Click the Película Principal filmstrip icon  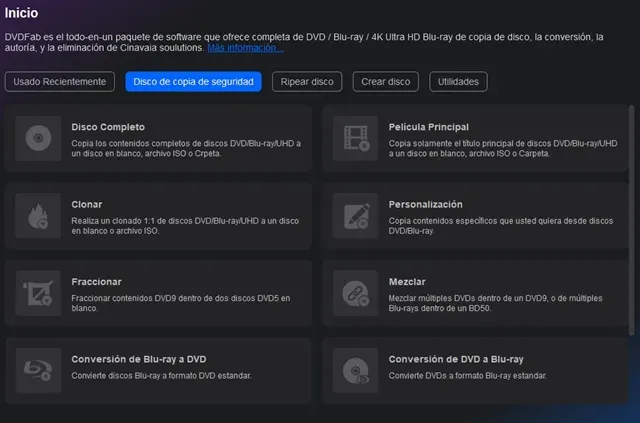click(x=356, y=138)
